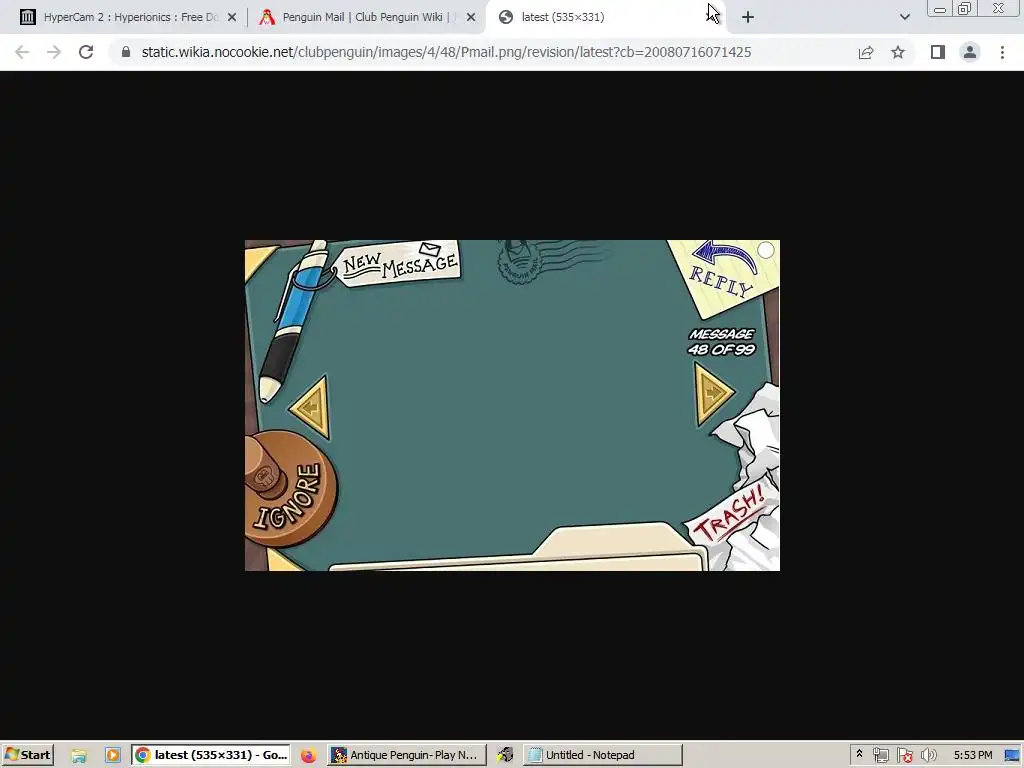The image size is (1024, 768).
Task: Open a new browser tab
Action: [748, 17]
